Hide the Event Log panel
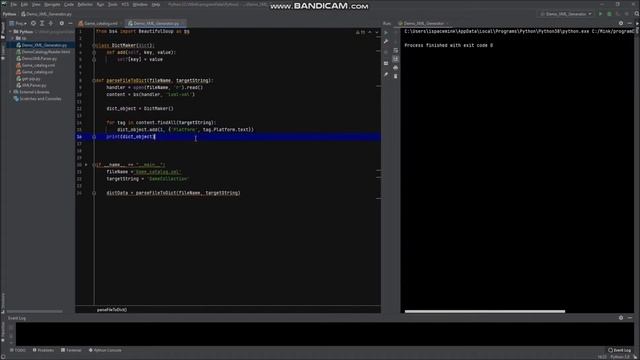Screen dimensions: 640x360 point(630,318)
